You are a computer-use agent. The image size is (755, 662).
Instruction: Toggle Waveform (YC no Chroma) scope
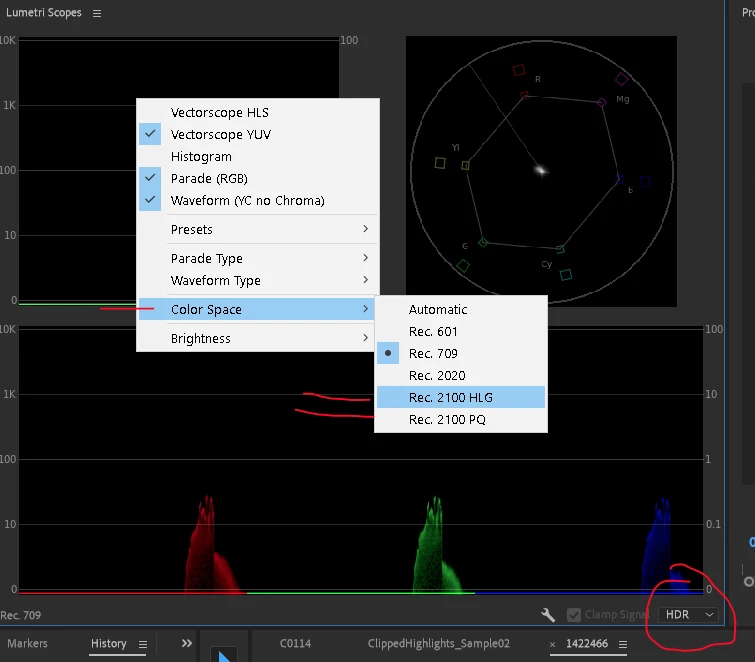click(258, 200)
